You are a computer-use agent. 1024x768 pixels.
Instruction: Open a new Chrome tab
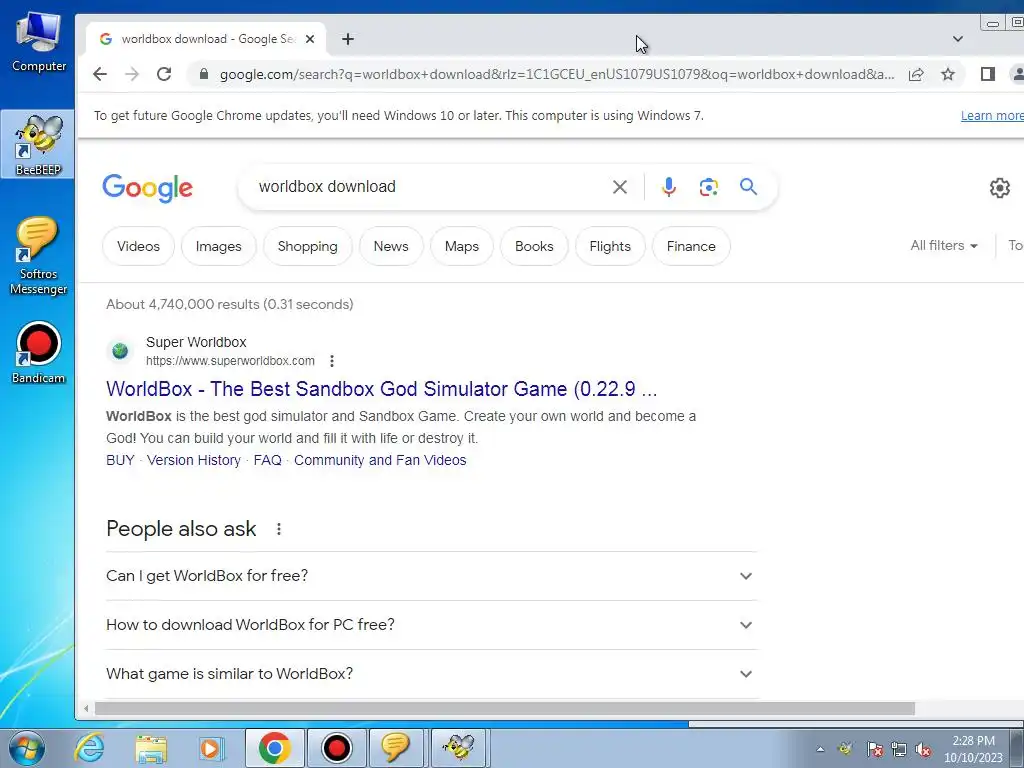pos(348,39)
